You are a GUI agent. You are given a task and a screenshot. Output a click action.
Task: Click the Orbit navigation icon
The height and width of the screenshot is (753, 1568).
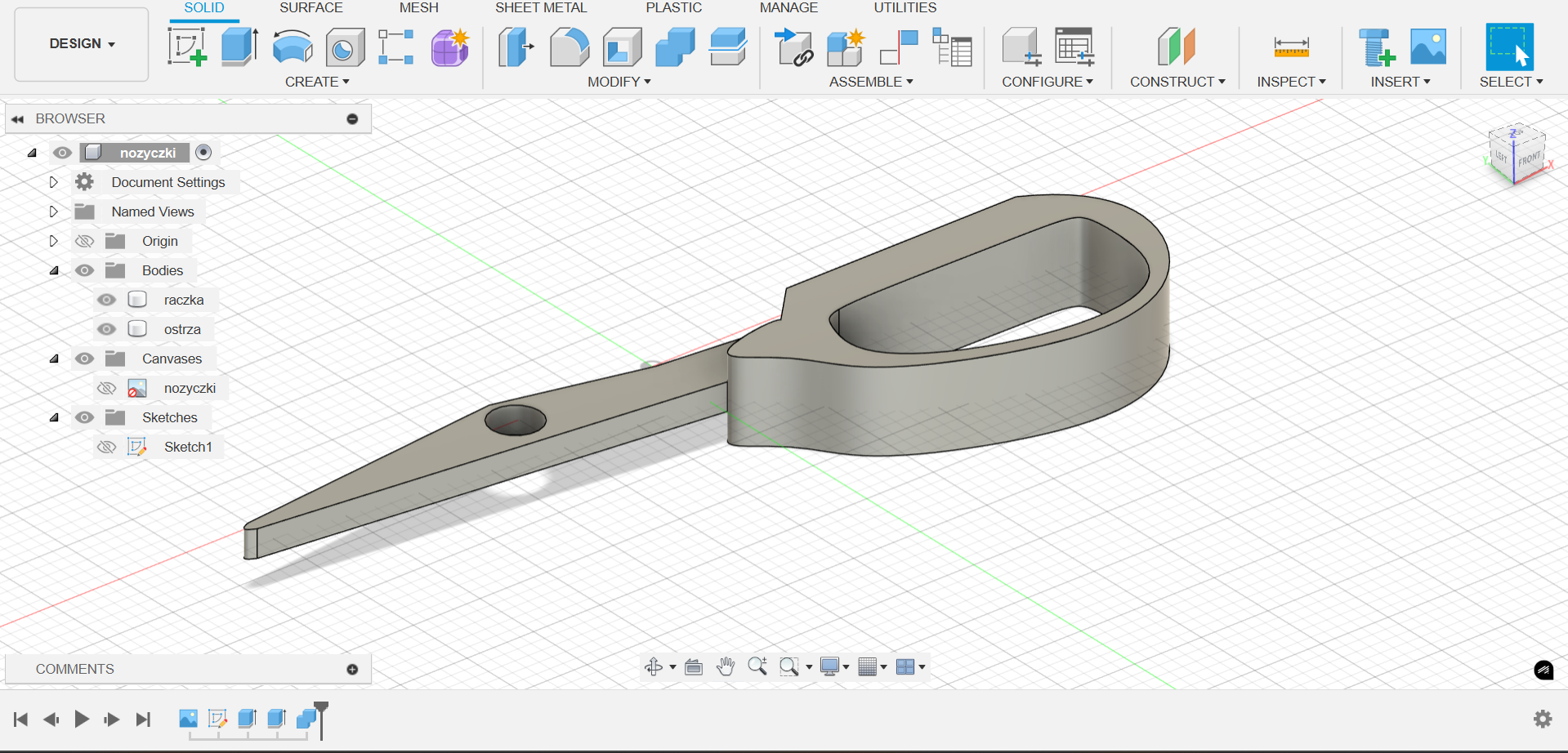click(654, 666)
